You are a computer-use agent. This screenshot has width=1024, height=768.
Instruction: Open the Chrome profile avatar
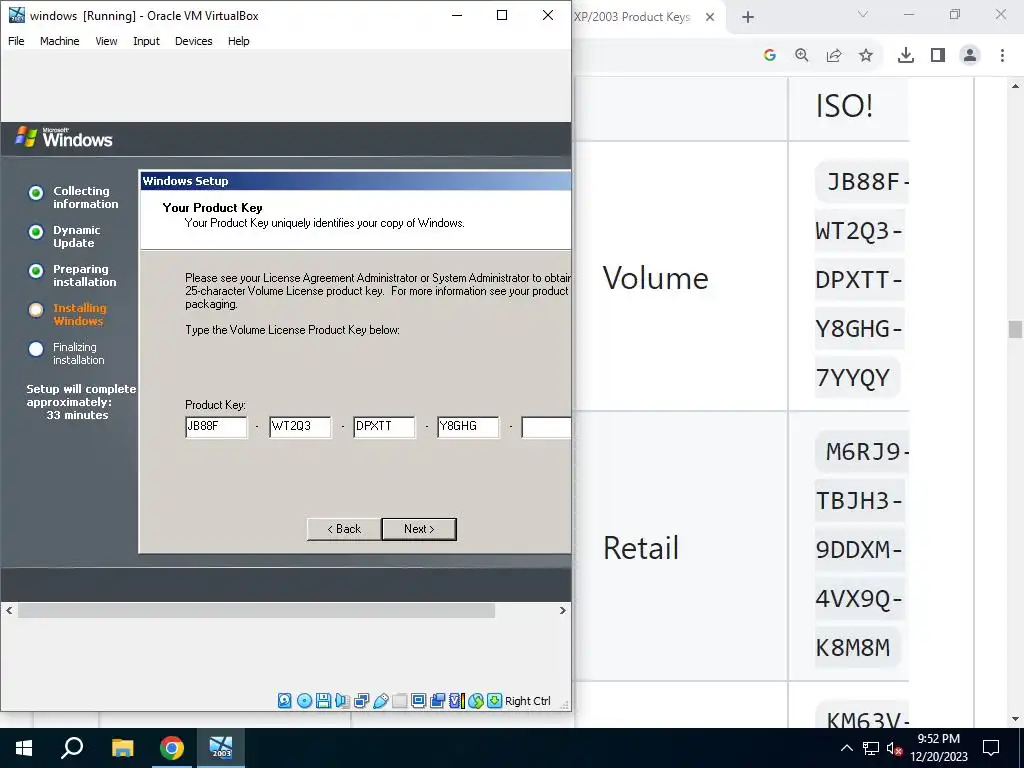[x=970, y=56]
